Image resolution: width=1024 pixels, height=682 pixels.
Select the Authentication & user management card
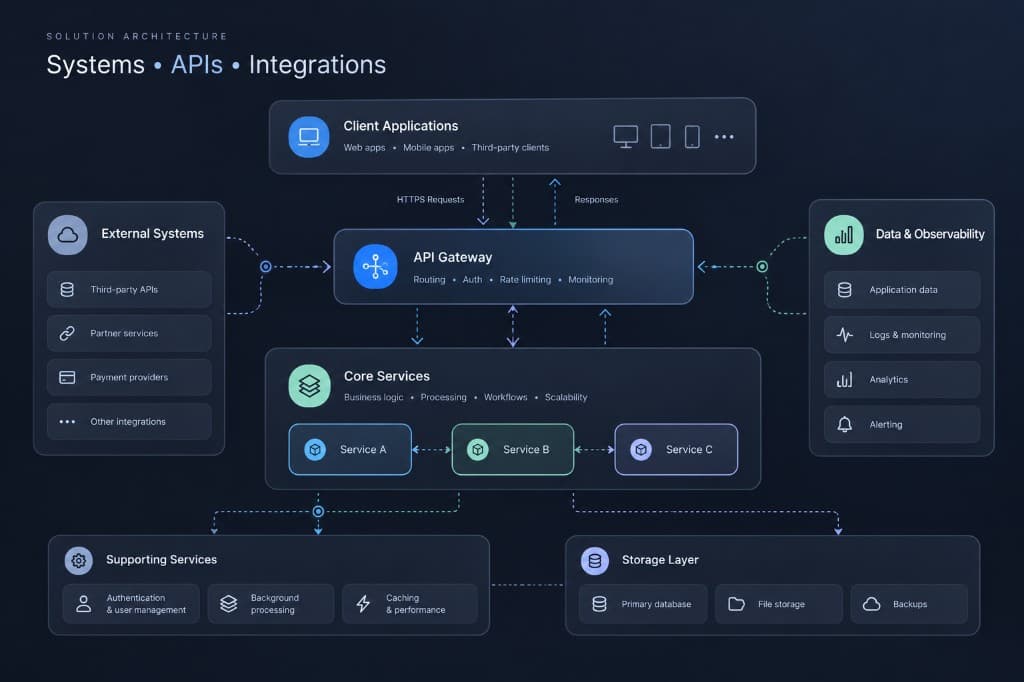tap(131, 604)
